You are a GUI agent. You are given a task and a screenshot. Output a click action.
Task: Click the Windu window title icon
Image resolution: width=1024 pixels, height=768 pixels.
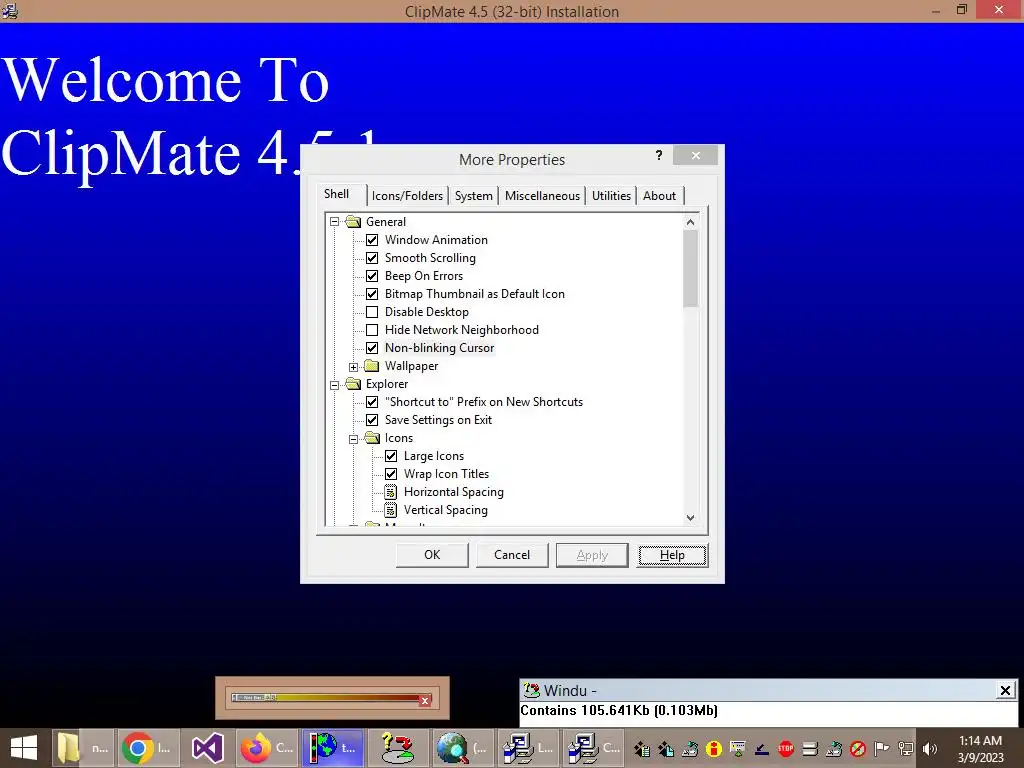coord(532,690)
